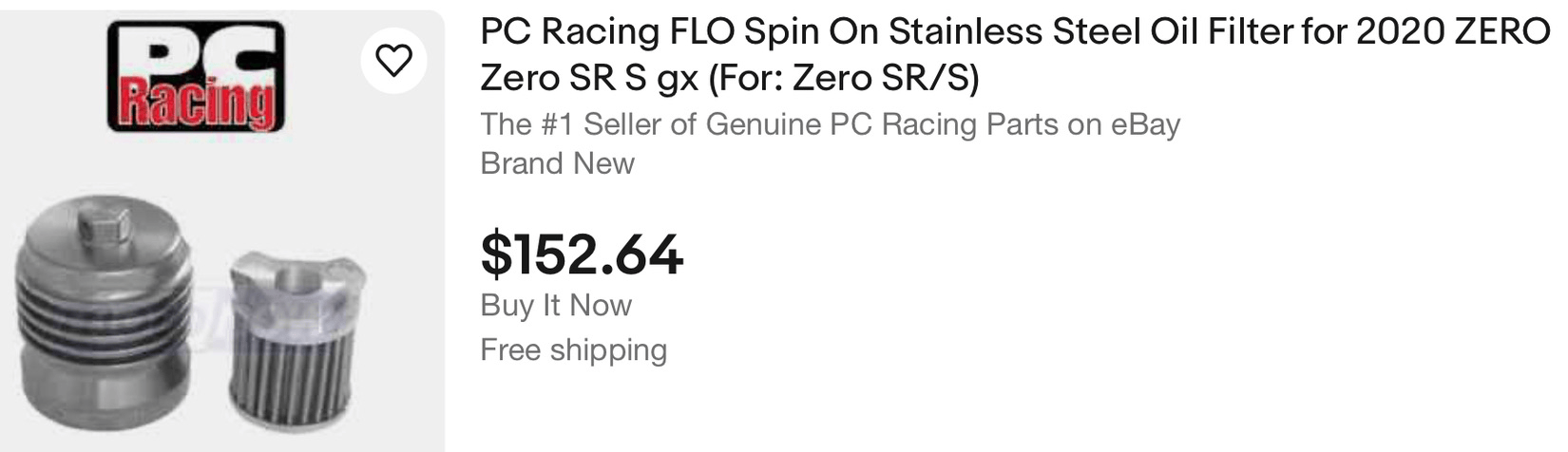This screenshot has height=452, width=1568.
Task: Open the PC Racing FLO listing title
Action: click(1014, 32)
